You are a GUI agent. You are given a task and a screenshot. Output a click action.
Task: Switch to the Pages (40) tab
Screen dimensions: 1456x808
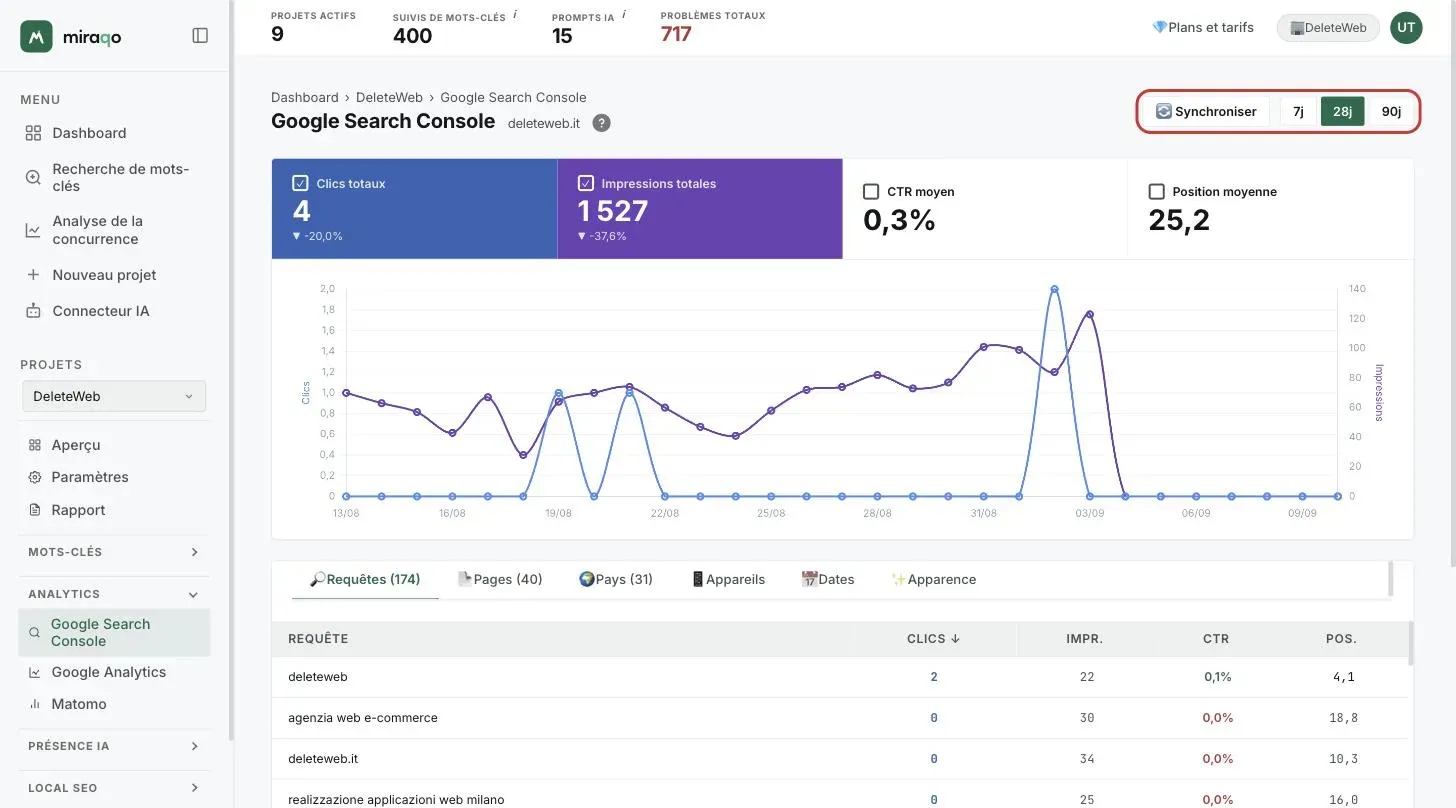tap(500, 579)
